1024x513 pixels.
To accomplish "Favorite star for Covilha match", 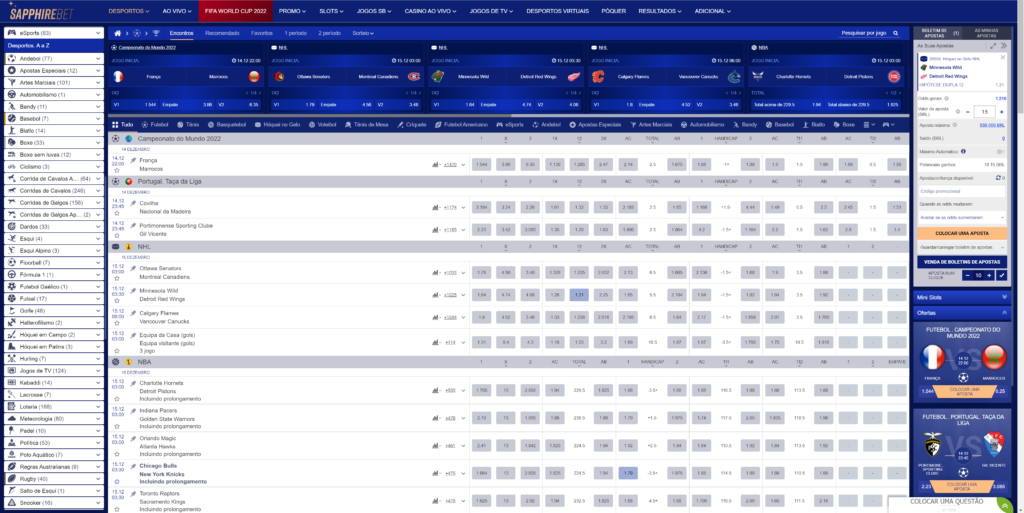I will pos(117,213).
